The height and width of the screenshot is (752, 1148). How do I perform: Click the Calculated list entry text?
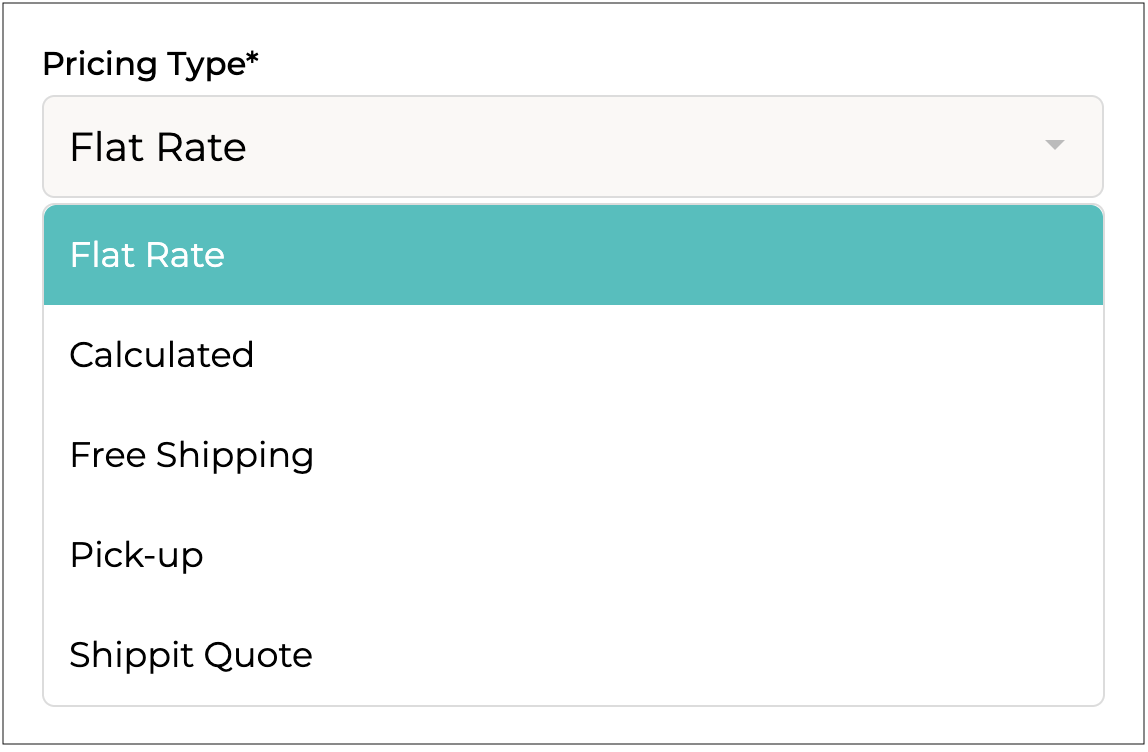tap(162, 355)
